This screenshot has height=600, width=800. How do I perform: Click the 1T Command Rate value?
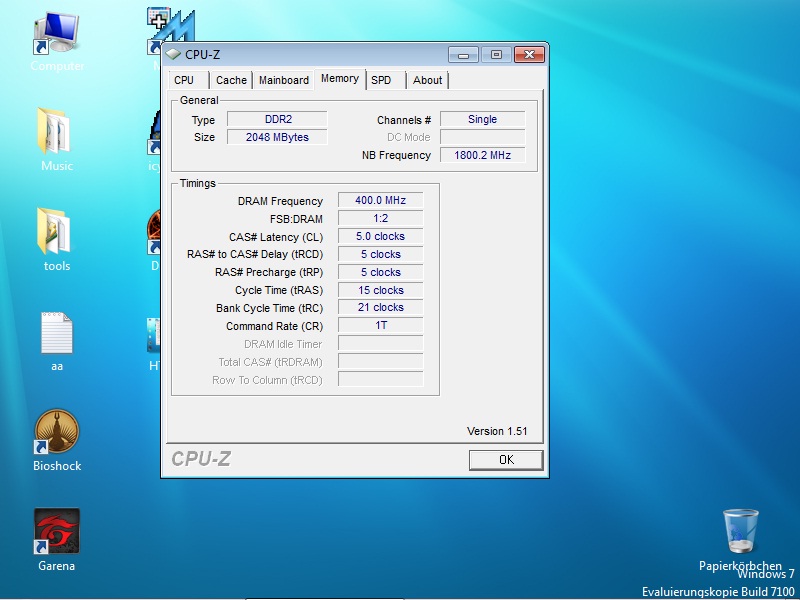click(381, 325)
